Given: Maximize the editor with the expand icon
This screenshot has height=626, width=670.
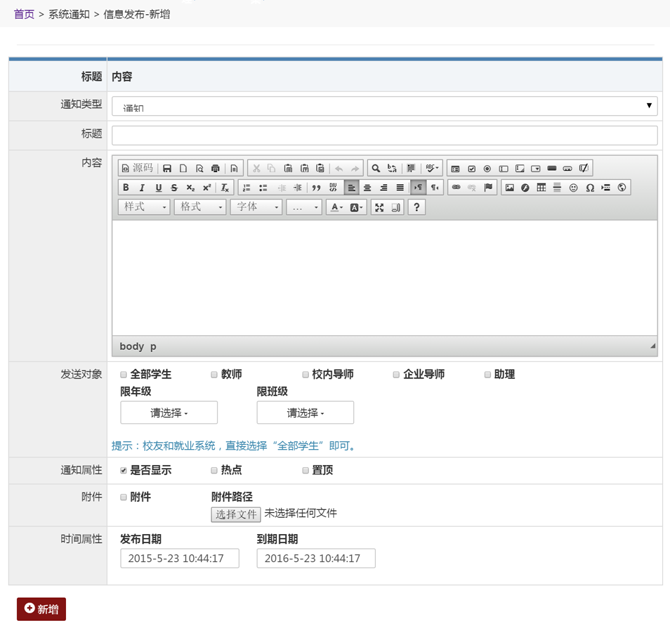Looking at the screenshot, I should (379, 208).
